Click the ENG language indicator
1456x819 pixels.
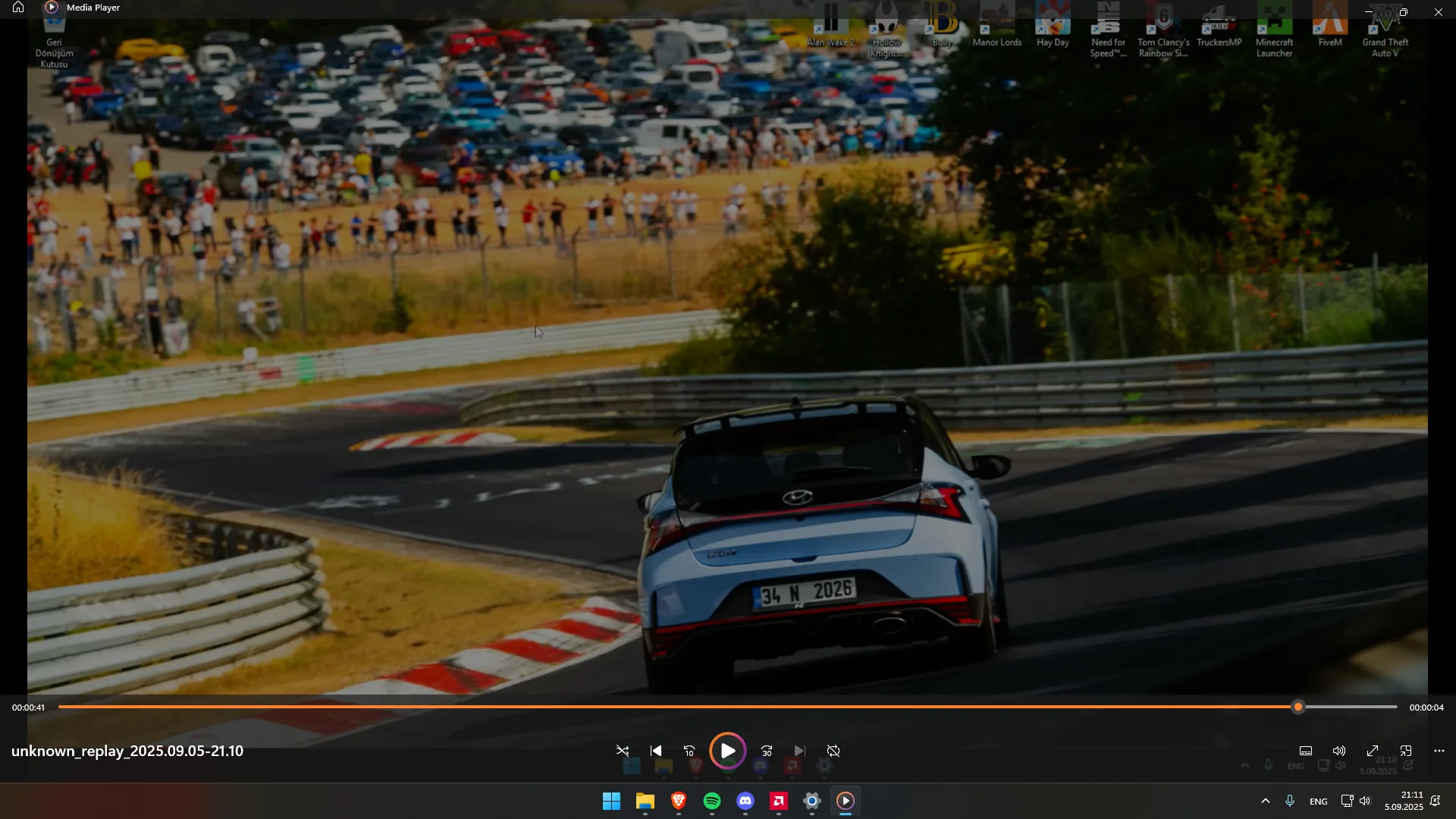tap(1319, 802)
